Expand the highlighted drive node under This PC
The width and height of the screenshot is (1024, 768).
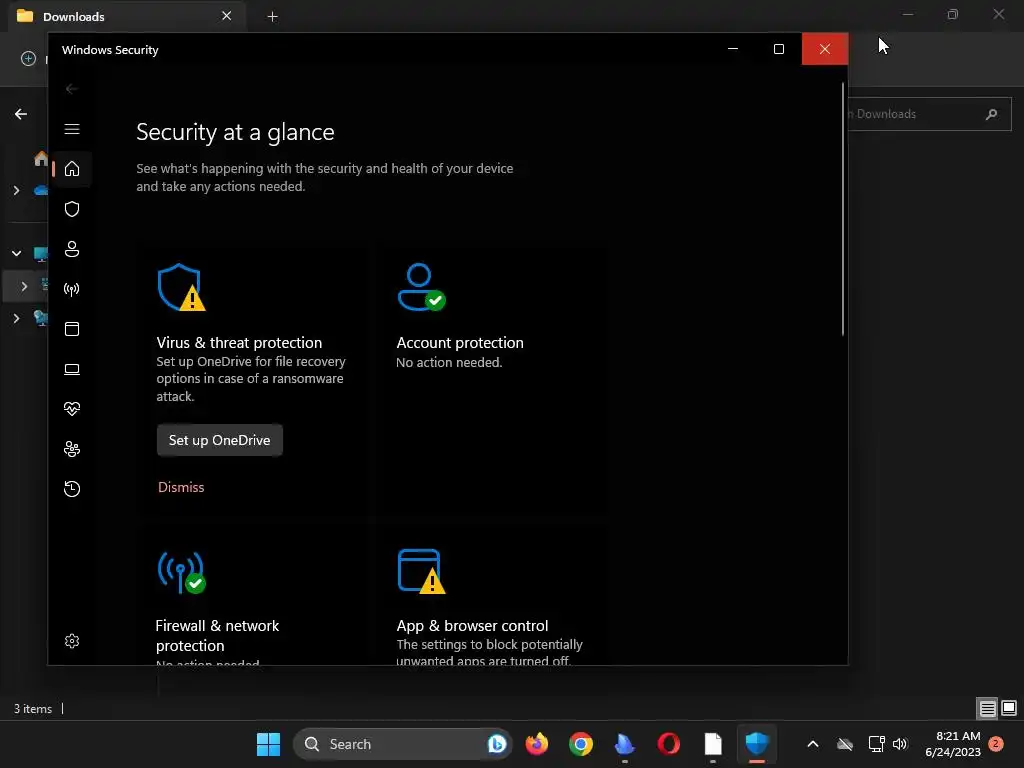(24, 287)
